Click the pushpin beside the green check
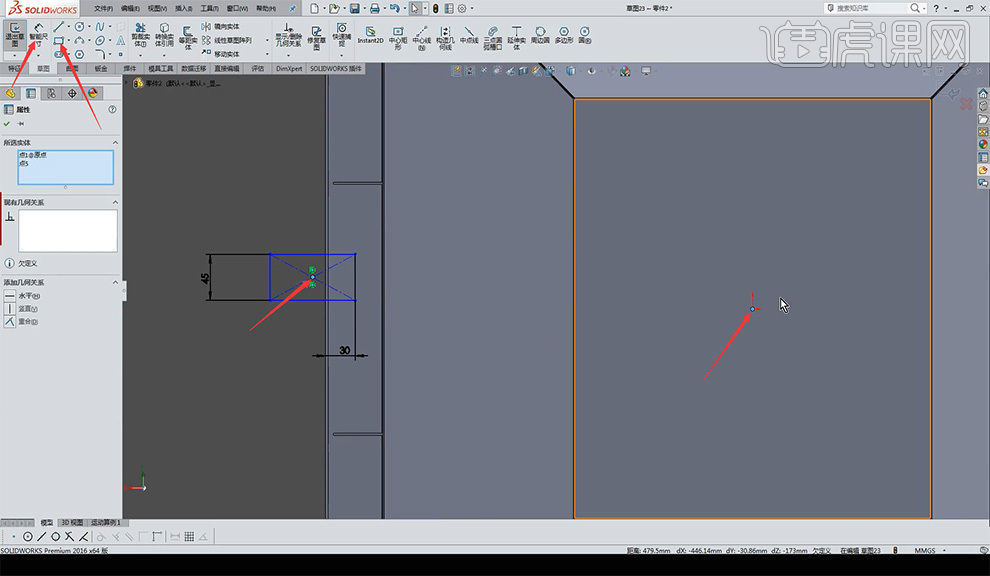Image resolution: width=990 pixels, height=576 pixels. [x=21, y=124]
